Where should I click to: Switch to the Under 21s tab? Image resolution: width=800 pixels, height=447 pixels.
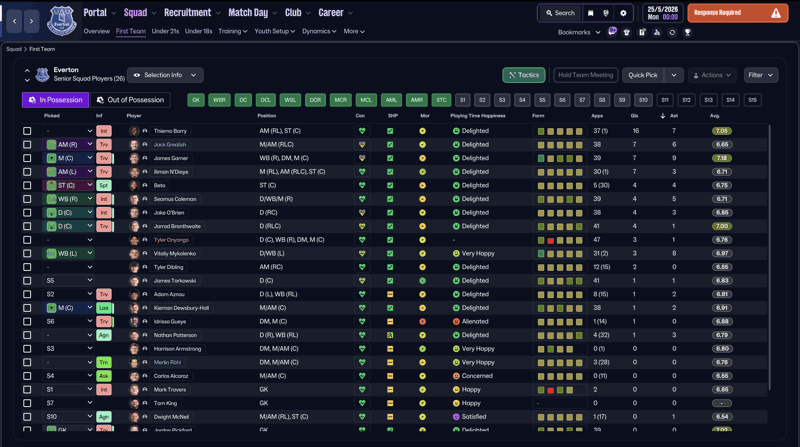[x=165, y=31]
